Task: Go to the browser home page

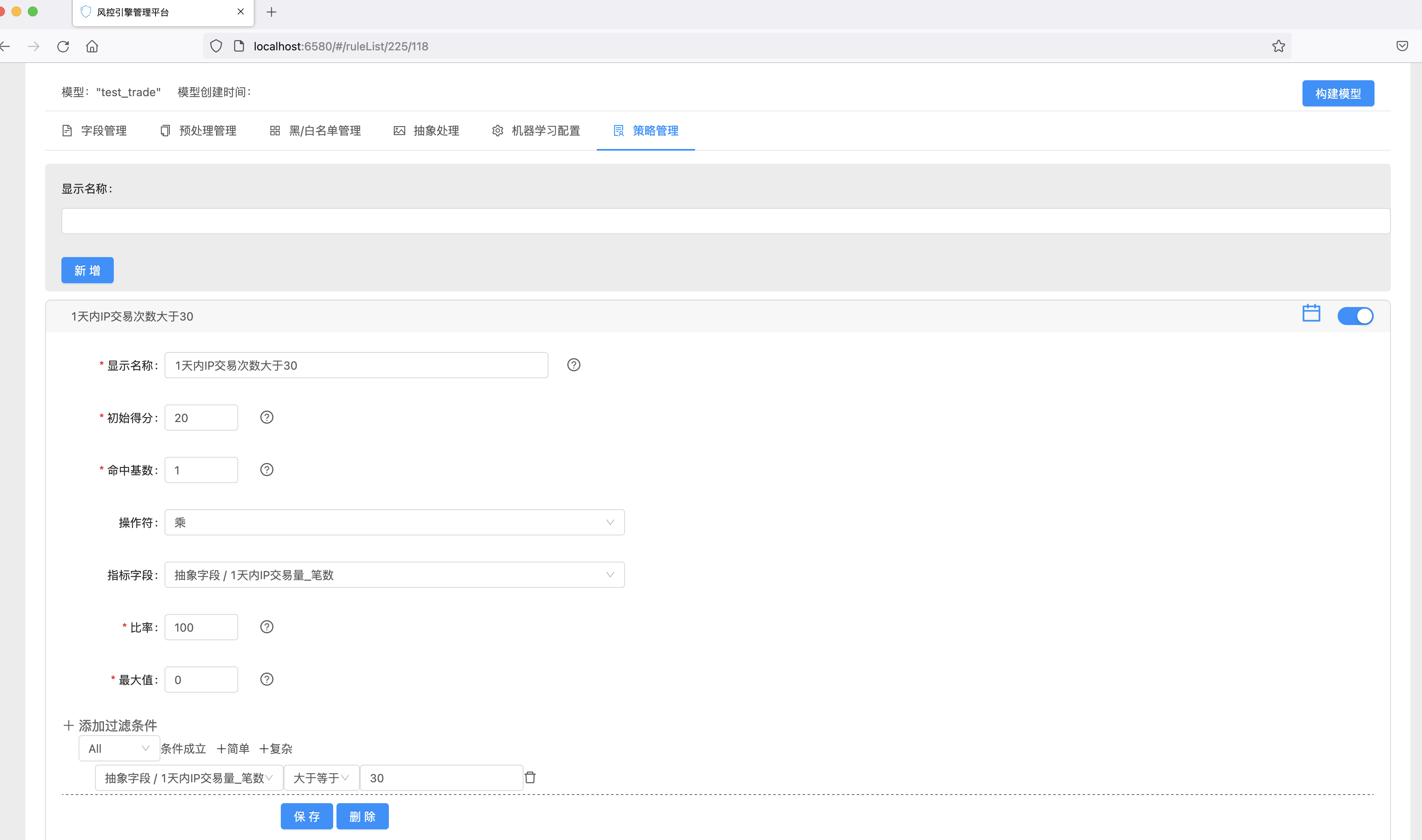Action: pos(92,46)
